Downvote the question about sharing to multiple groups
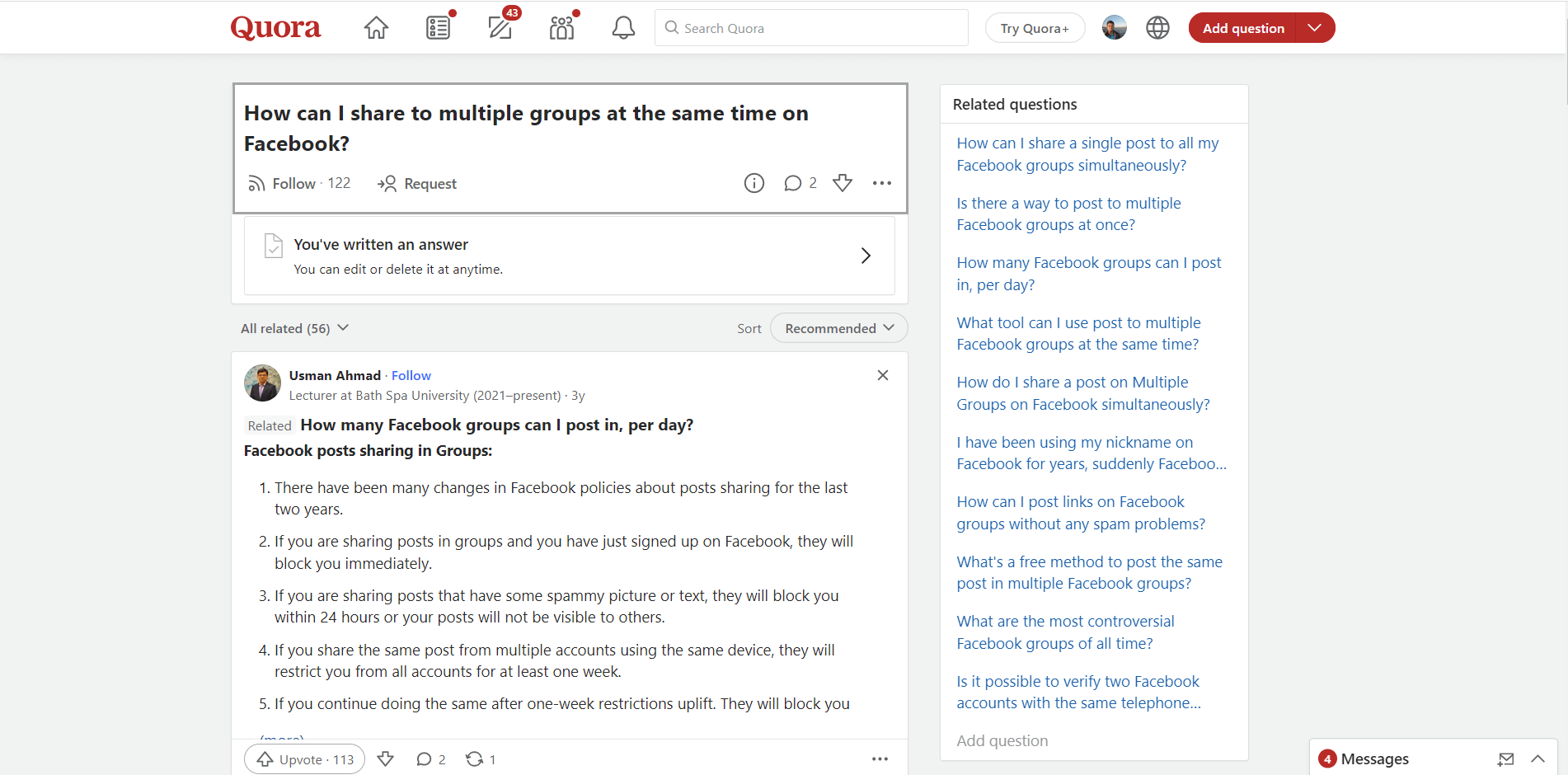Image resolution: width=1568 pixels, height=775 pixels. 842,183
